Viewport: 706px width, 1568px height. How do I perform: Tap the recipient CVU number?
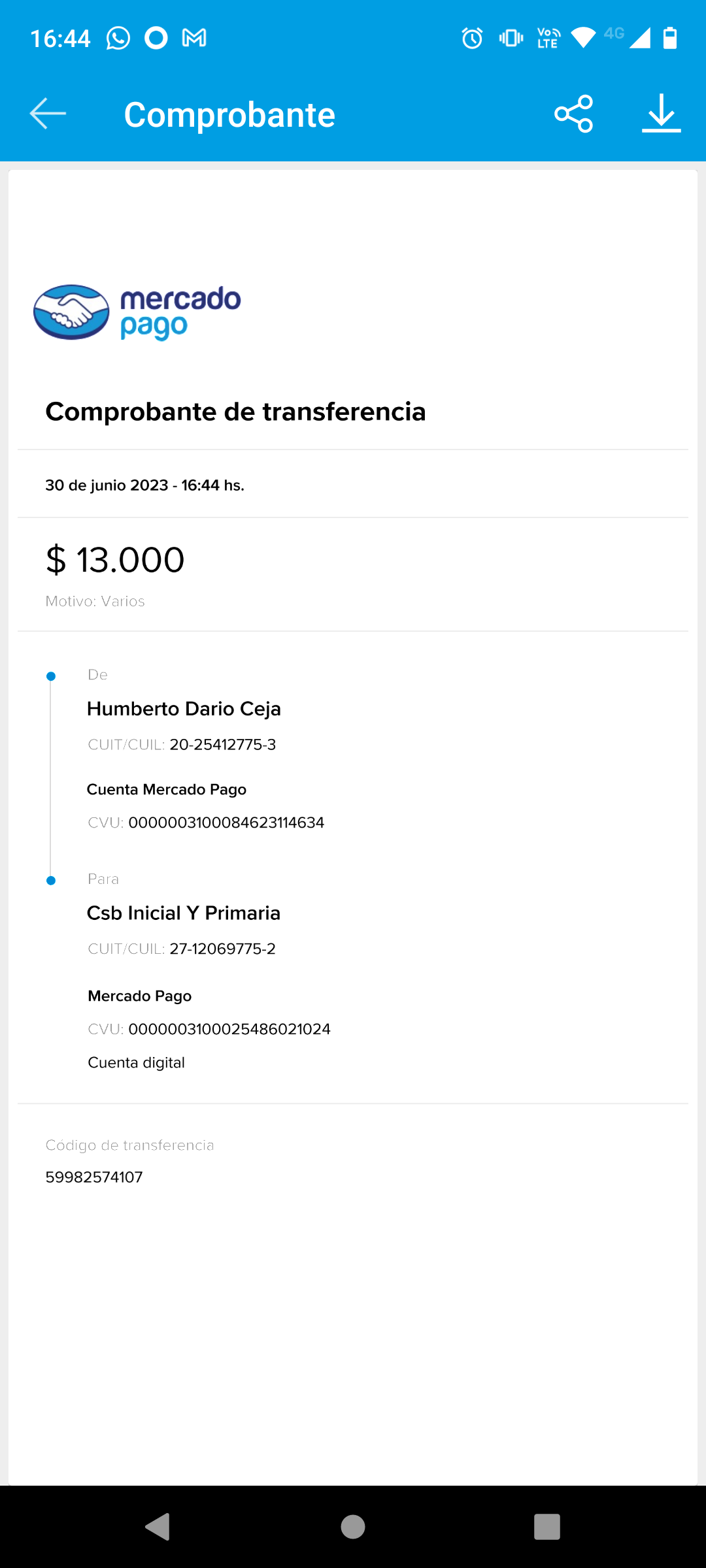pos(229,1029)
